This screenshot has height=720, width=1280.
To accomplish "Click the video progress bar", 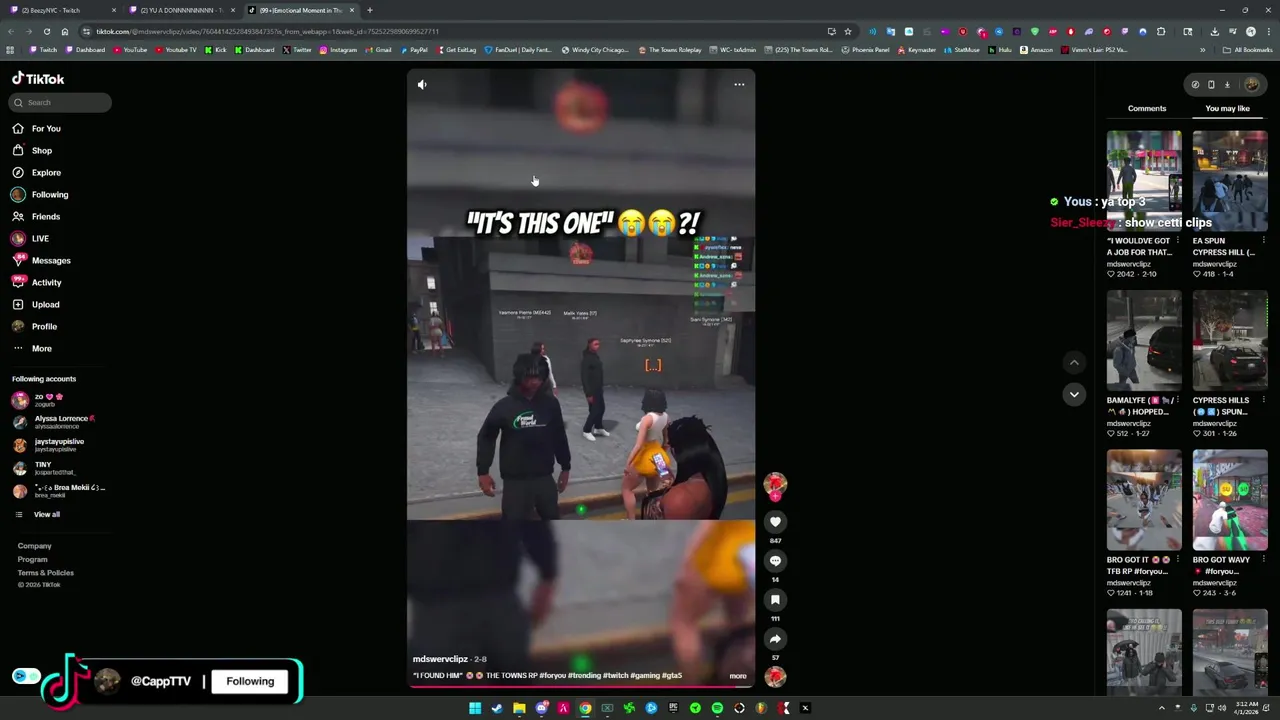I will click(x=580, y=685).
